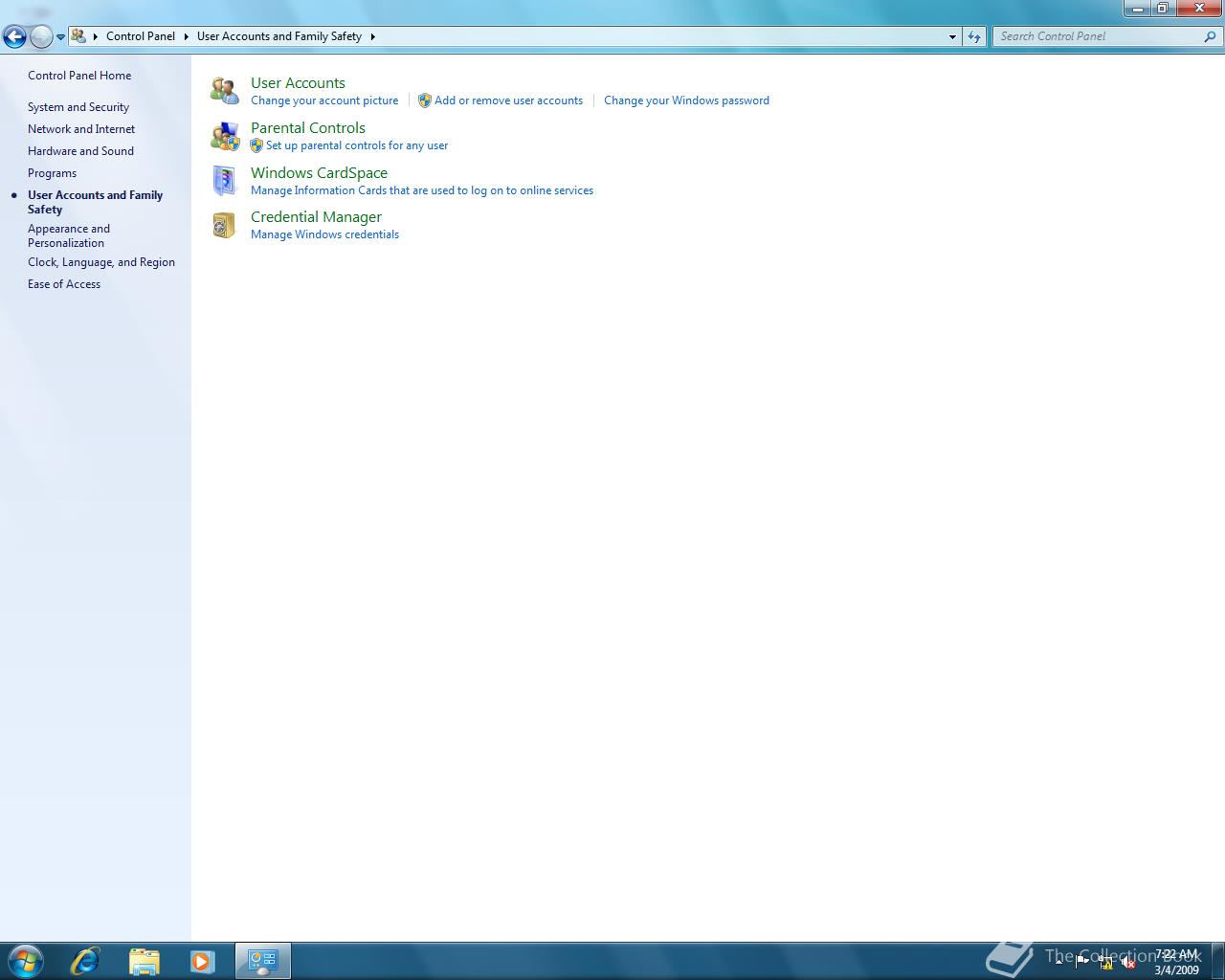Screen dimensions: 1225x980
Task: Click Change your Windows password
Action: pos(686,100)
